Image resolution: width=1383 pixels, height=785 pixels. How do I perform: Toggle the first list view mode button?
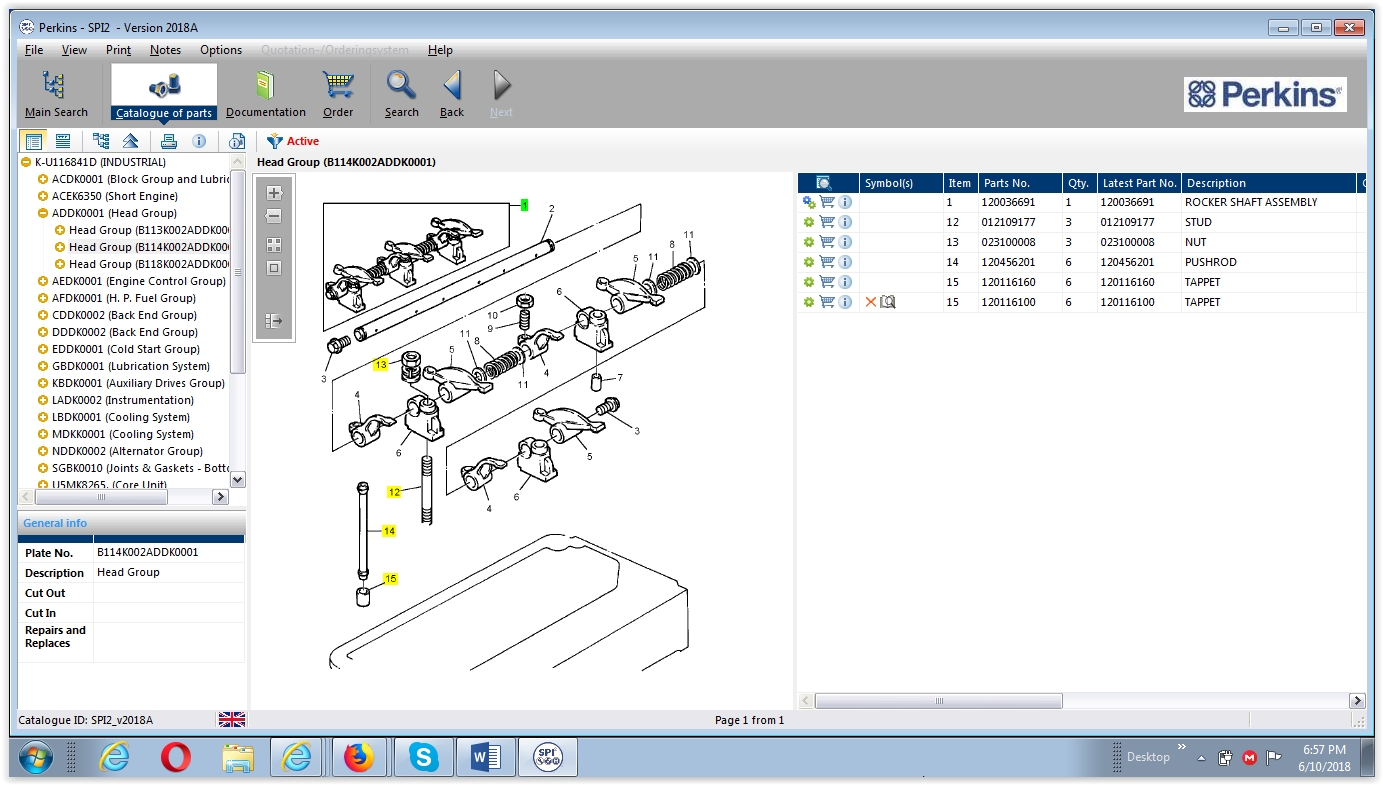click(x=34, y=141)
